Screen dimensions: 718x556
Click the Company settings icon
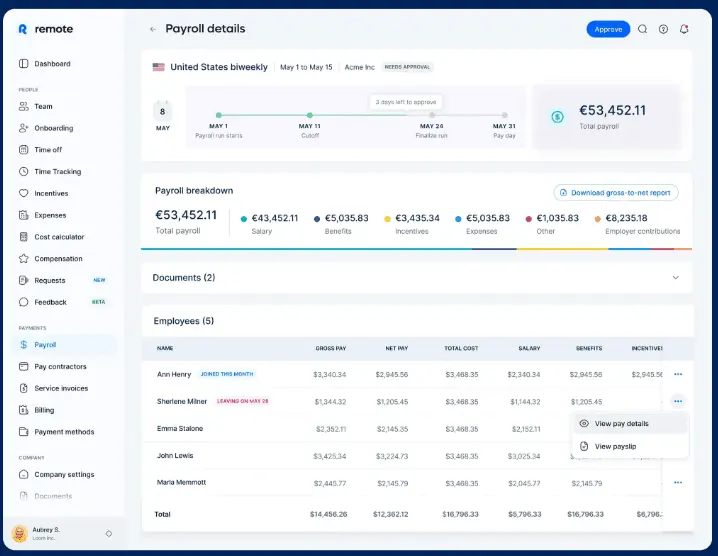click(x=23, y=474)
